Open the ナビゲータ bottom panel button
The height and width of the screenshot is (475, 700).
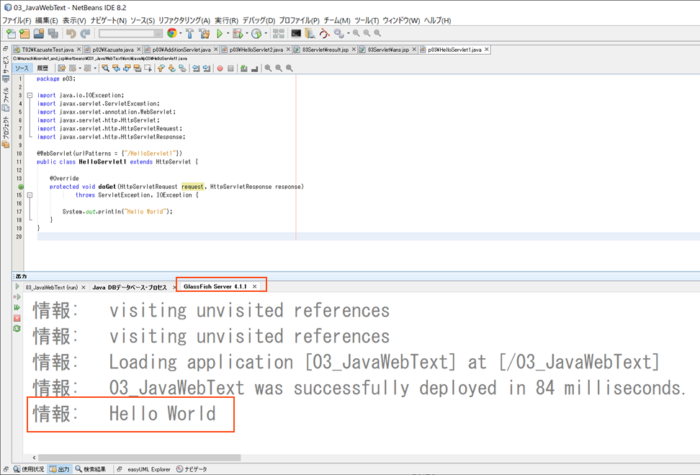click(x=192, y=469)
